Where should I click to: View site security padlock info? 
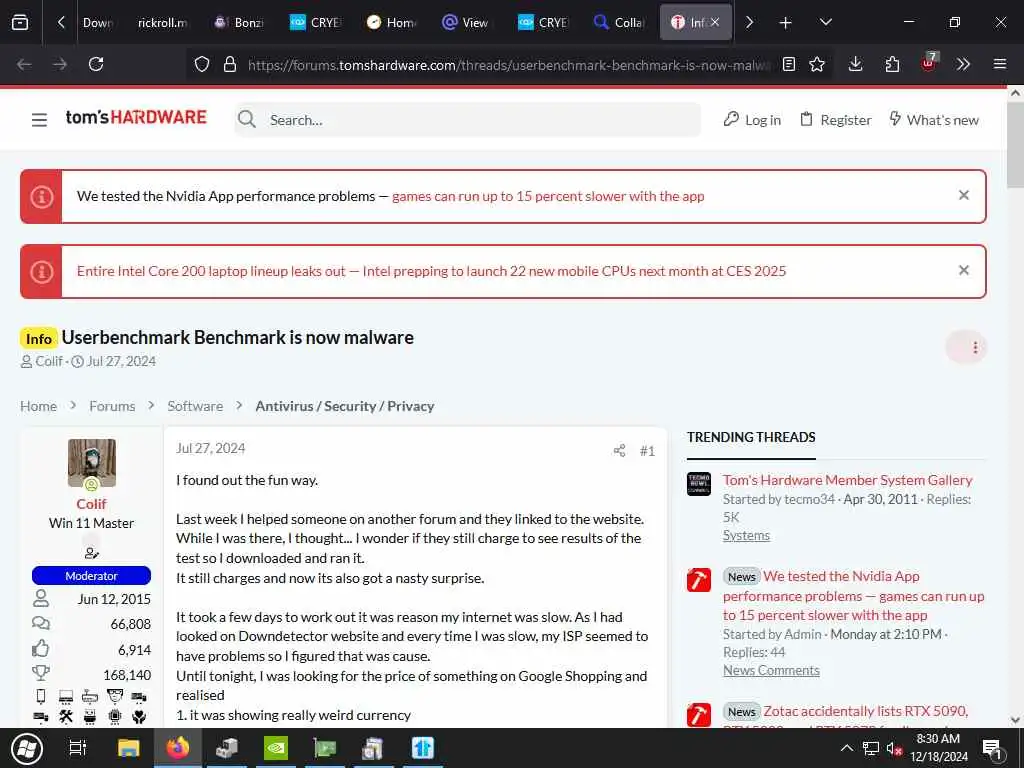[x=229, y=64]
